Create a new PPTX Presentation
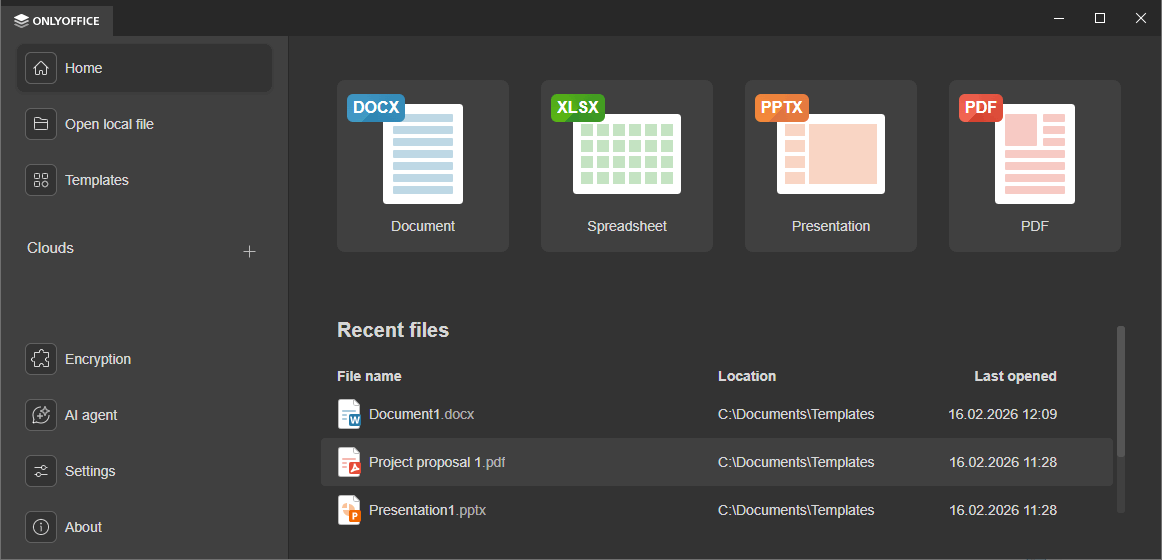Screen dimensions: 1162x560 (831, 165)
